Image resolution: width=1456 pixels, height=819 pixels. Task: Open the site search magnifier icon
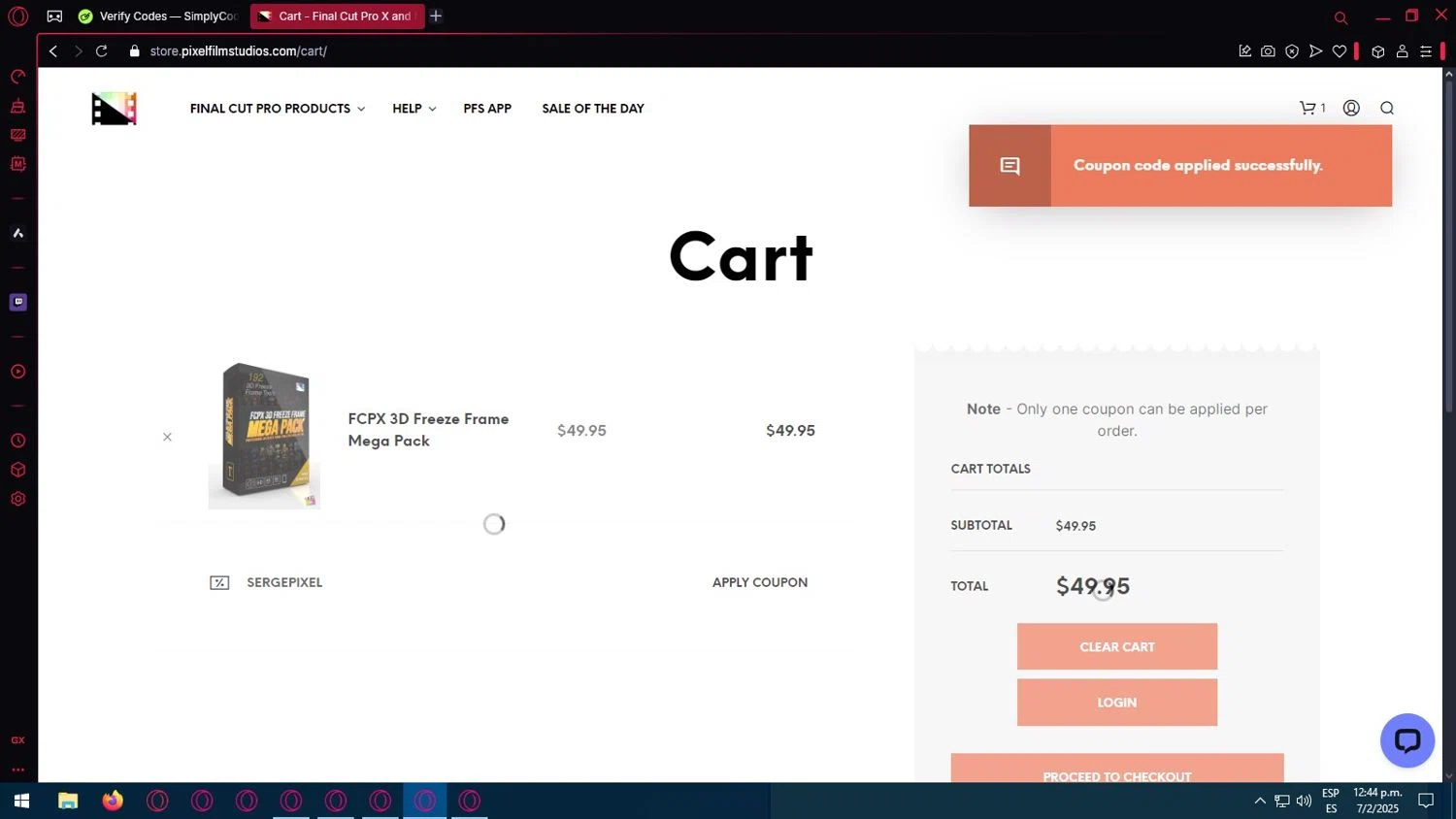coord(1387,108)
